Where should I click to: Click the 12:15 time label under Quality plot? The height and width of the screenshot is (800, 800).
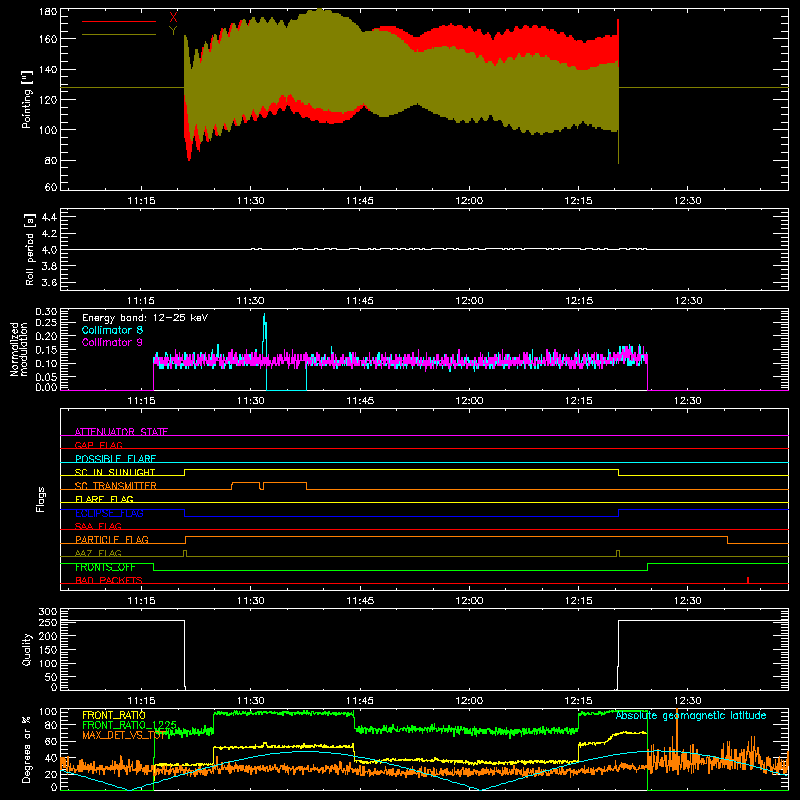coord(579,701)
